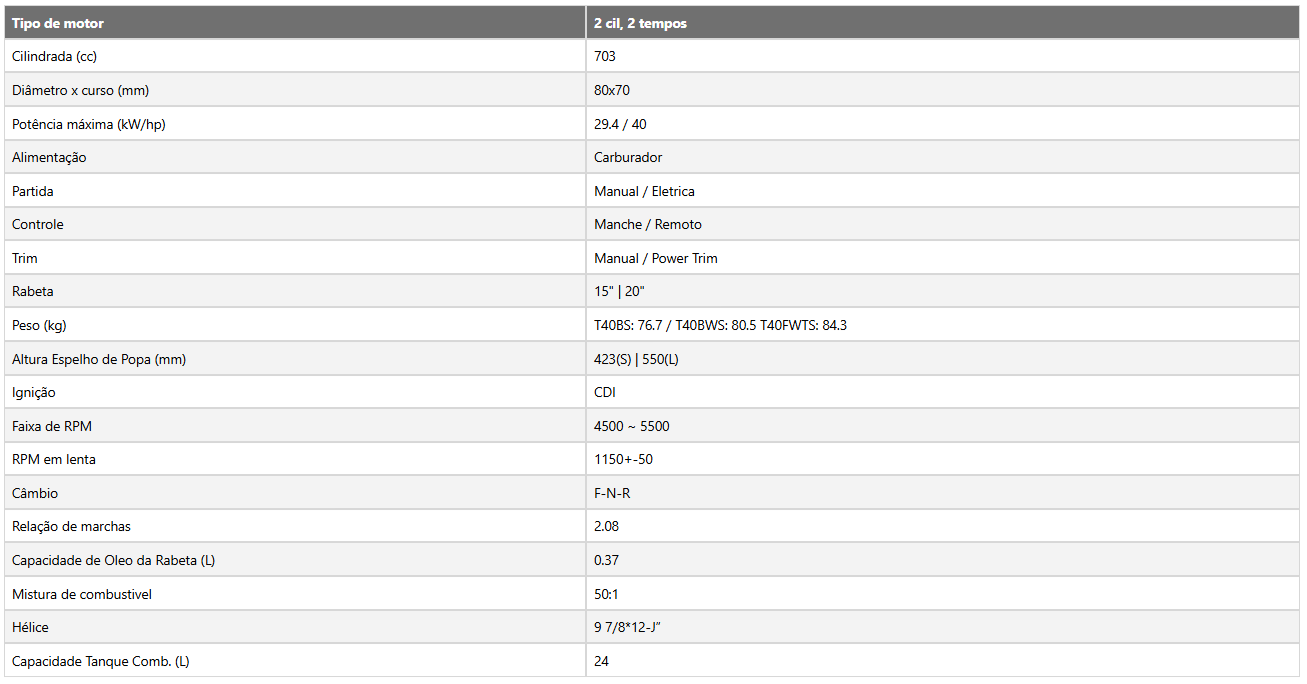The image size is (1307, 684).
Task: Select the '4500 ~ 5500' RPM range
Action: (632, 426)
